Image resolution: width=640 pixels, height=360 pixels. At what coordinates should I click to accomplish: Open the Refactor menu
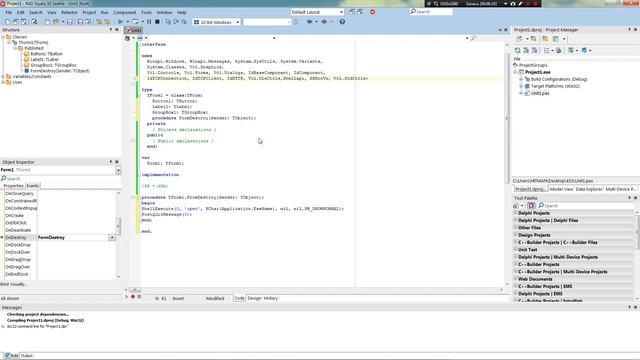pyautogui.click(x=69, y=12)
